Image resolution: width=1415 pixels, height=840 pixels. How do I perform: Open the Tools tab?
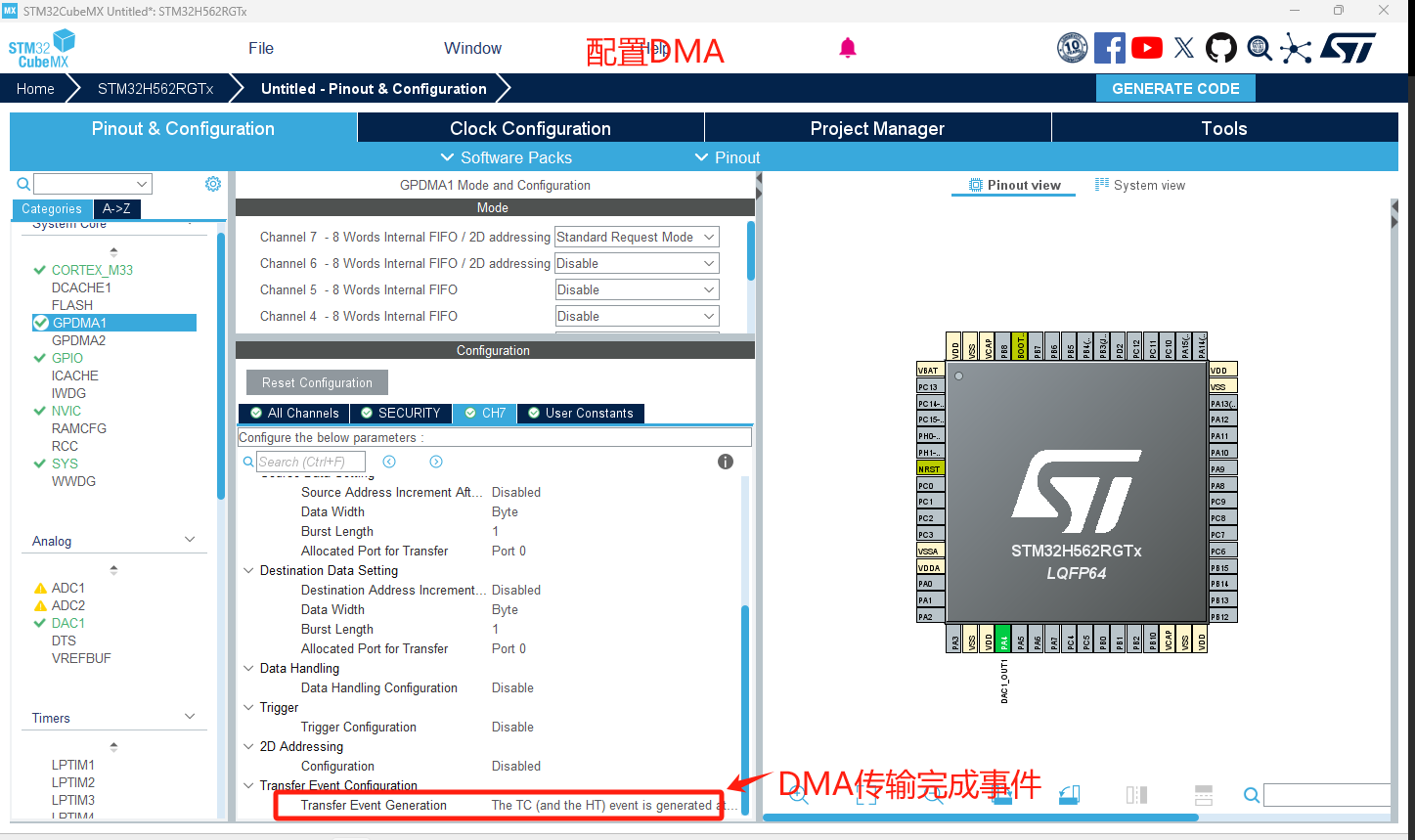1224,128
